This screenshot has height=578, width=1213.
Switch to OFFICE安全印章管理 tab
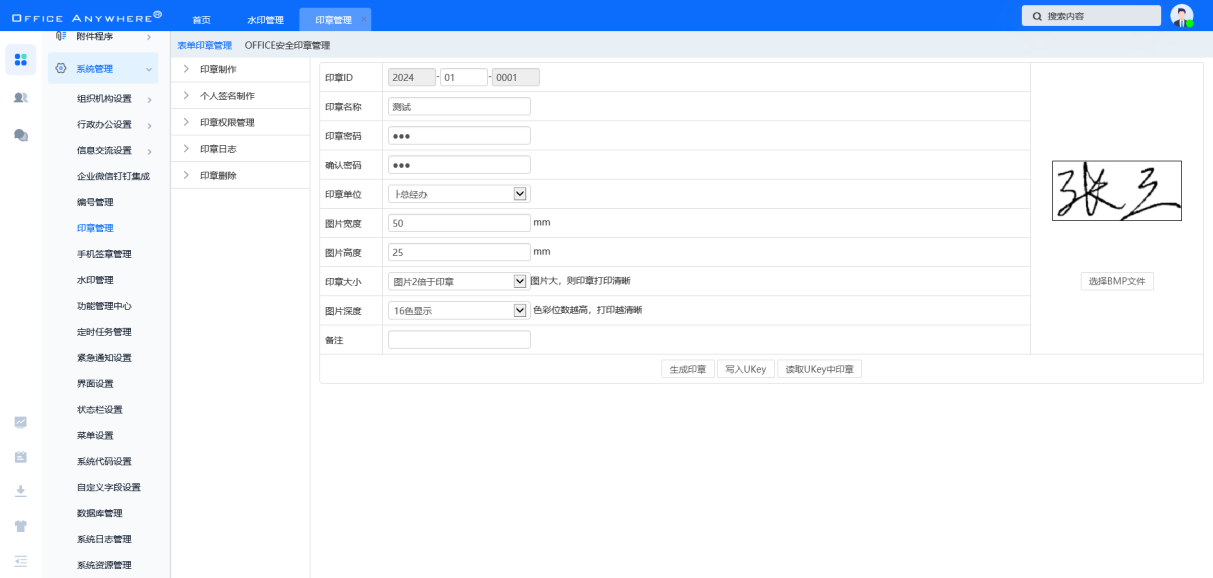tap(287, 45)
